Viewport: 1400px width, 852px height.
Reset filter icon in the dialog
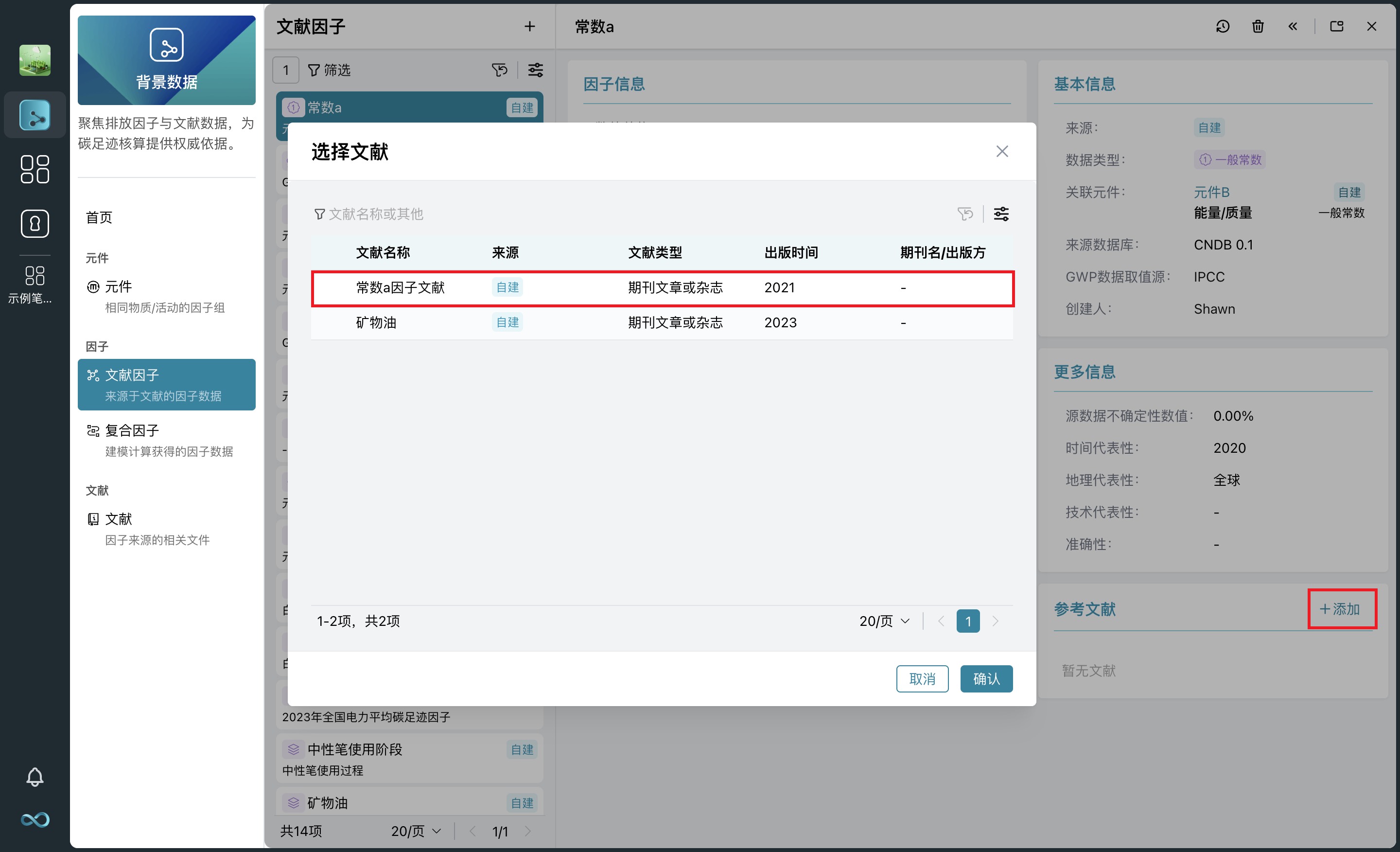965,213
